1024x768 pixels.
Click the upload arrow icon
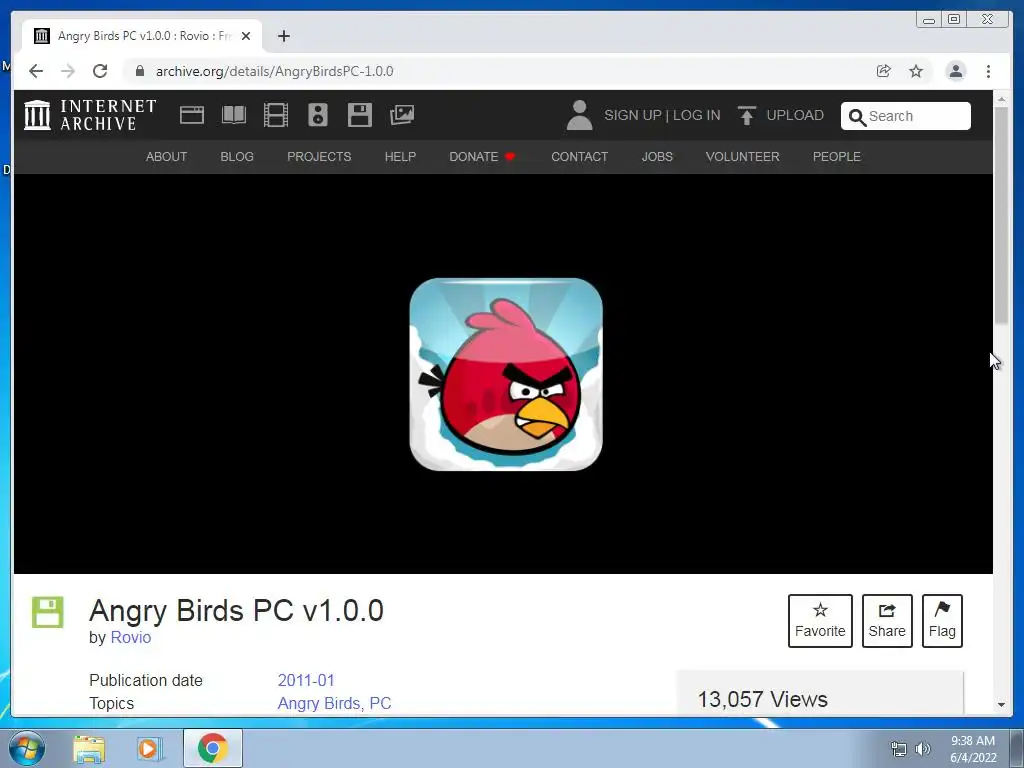point(746,115)
